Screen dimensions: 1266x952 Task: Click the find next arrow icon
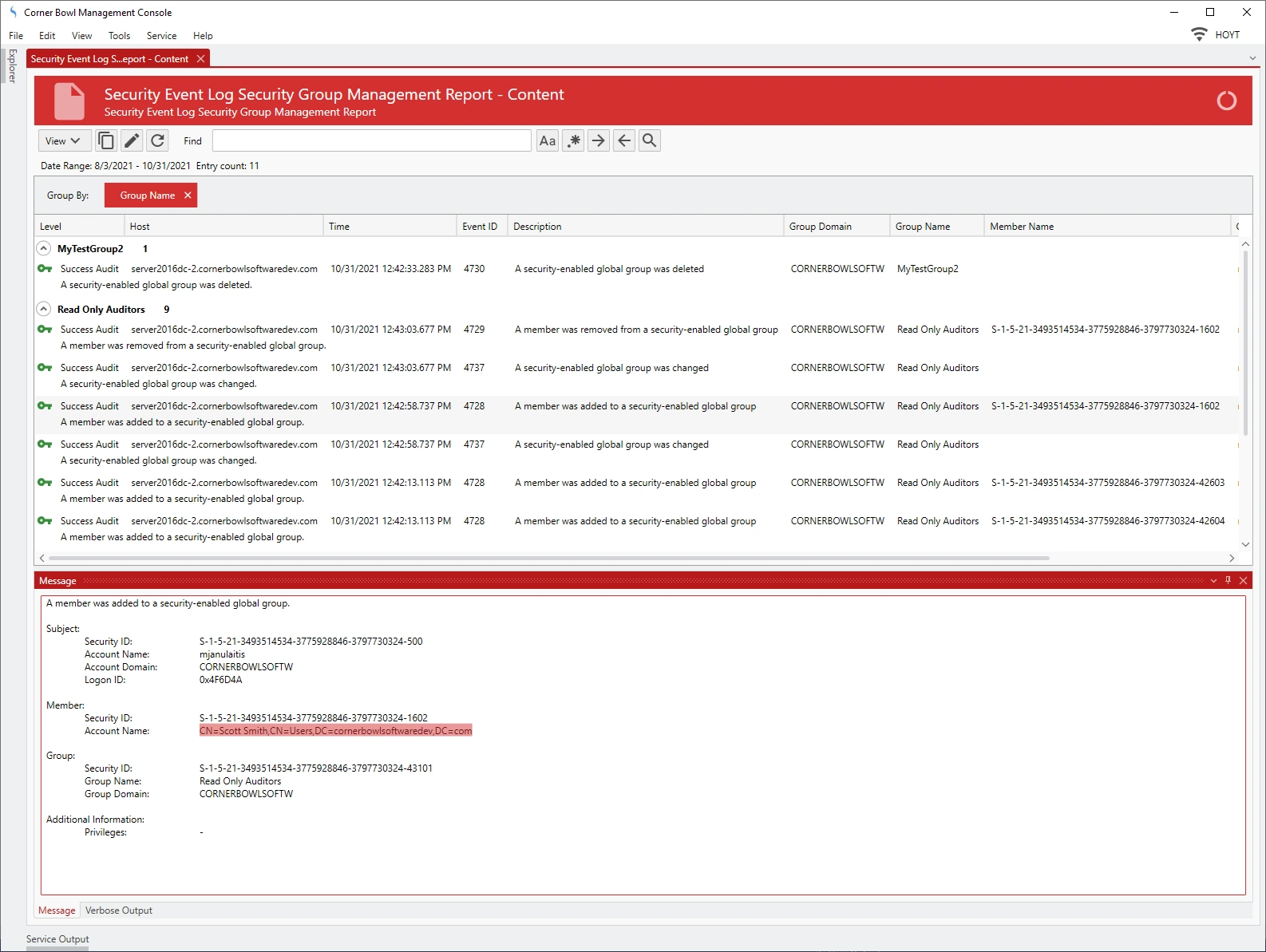click(599, 141)
